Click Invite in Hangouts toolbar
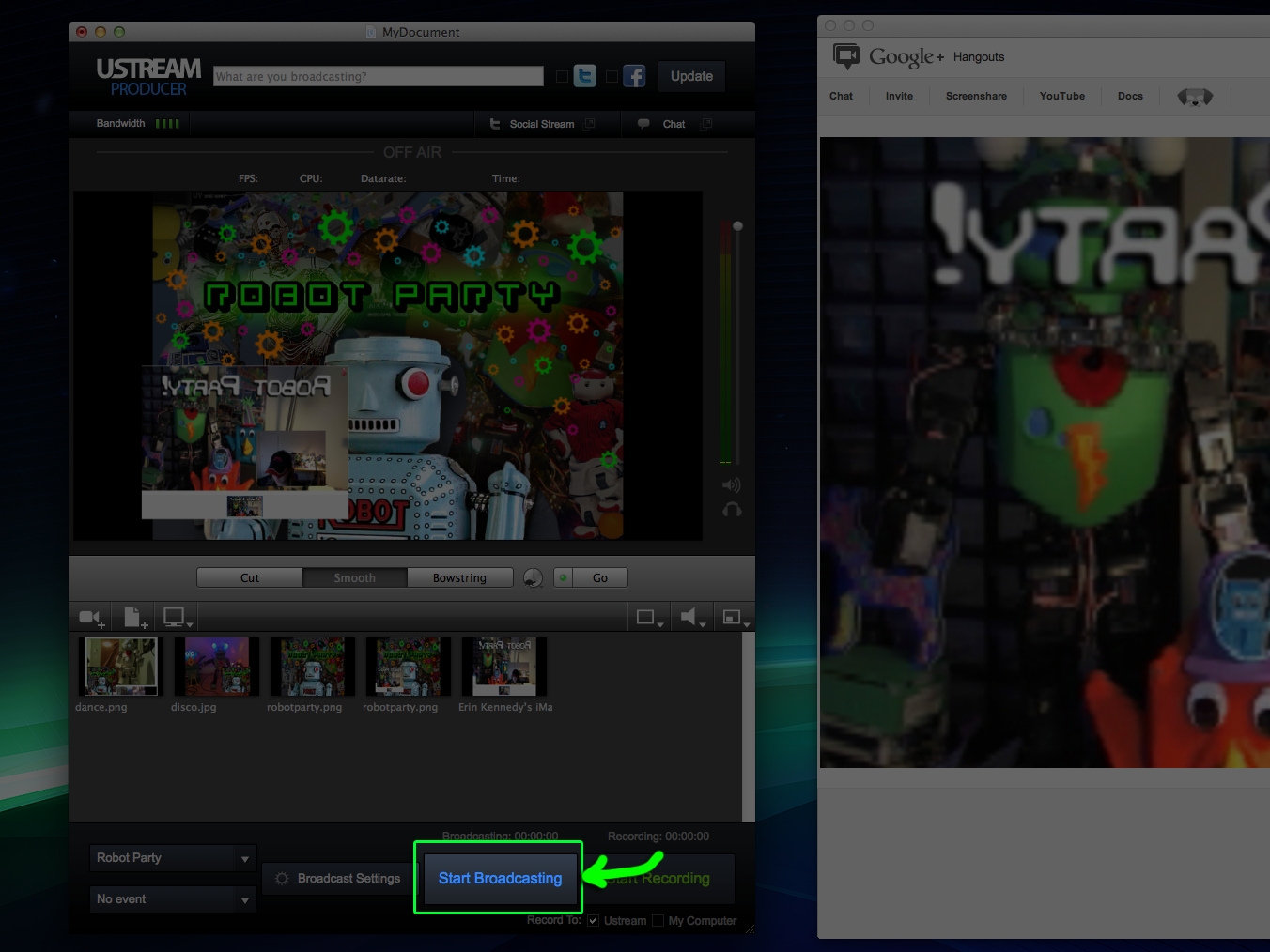 pos(899,96)
